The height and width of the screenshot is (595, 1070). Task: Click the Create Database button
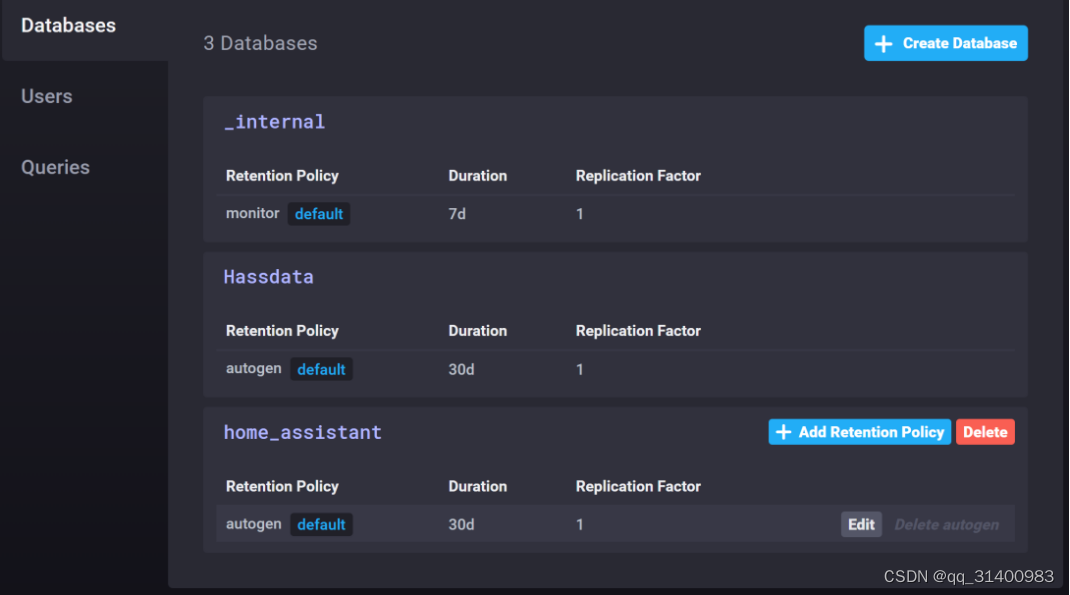pyautogui.click(x=945, y=43)
